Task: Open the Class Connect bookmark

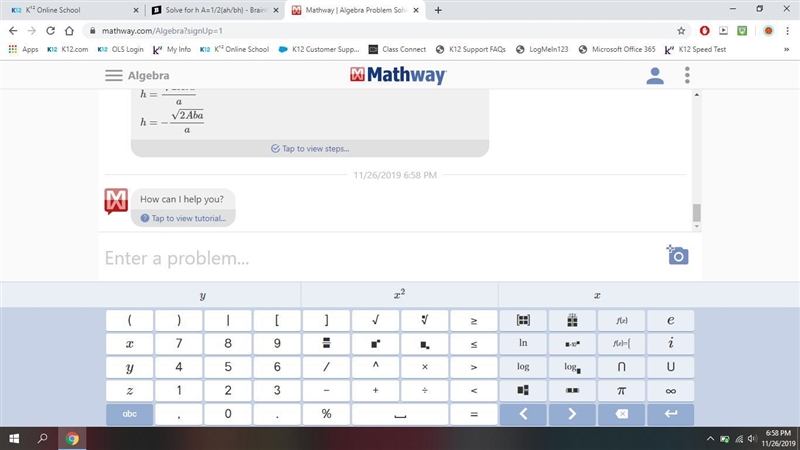Action: (x=397, y=49)
